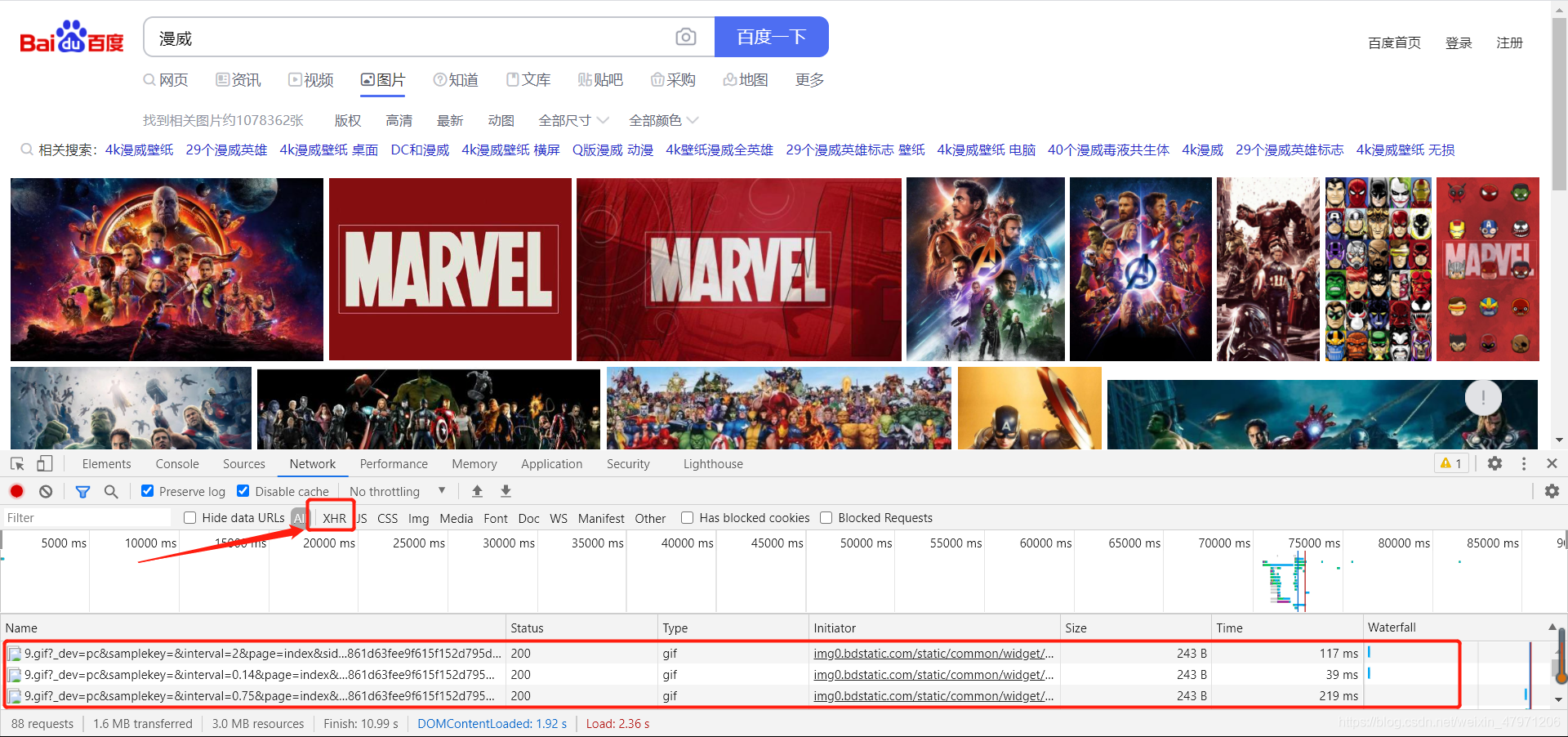Filter images by 高清 HD
Viewport: 1568px width, 737px height.
(x=399, y=121)
